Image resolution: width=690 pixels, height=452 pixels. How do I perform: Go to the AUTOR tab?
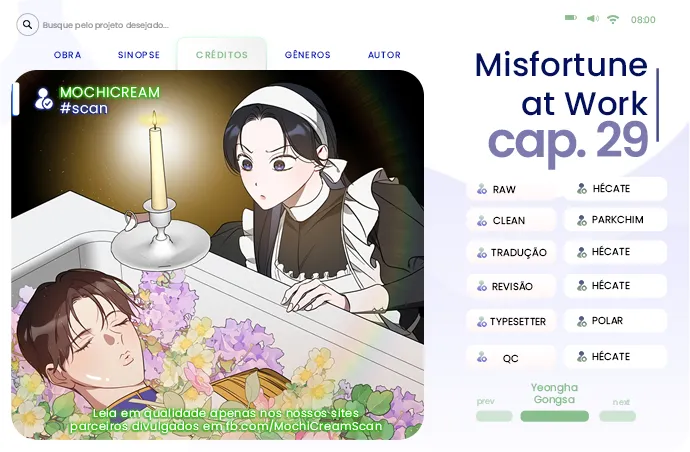point(384,55)
